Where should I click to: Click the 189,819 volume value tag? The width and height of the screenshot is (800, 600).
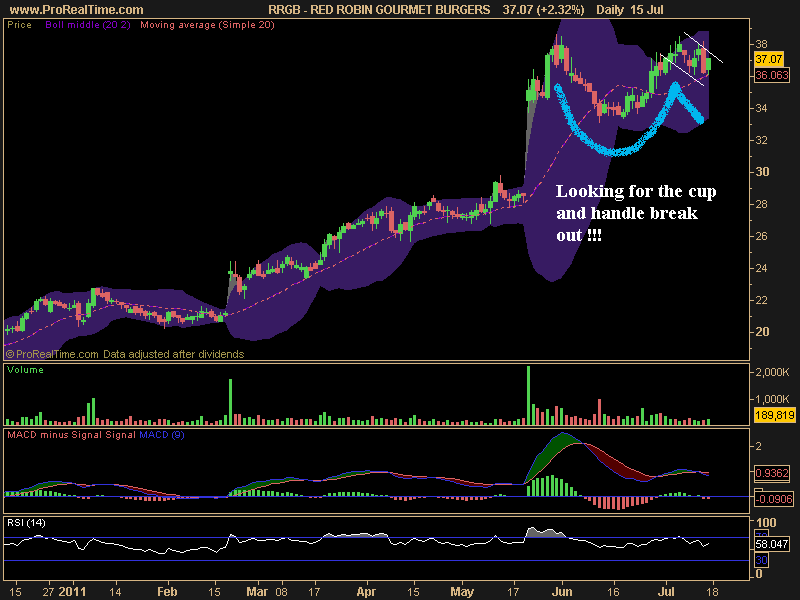coord(774,415)
